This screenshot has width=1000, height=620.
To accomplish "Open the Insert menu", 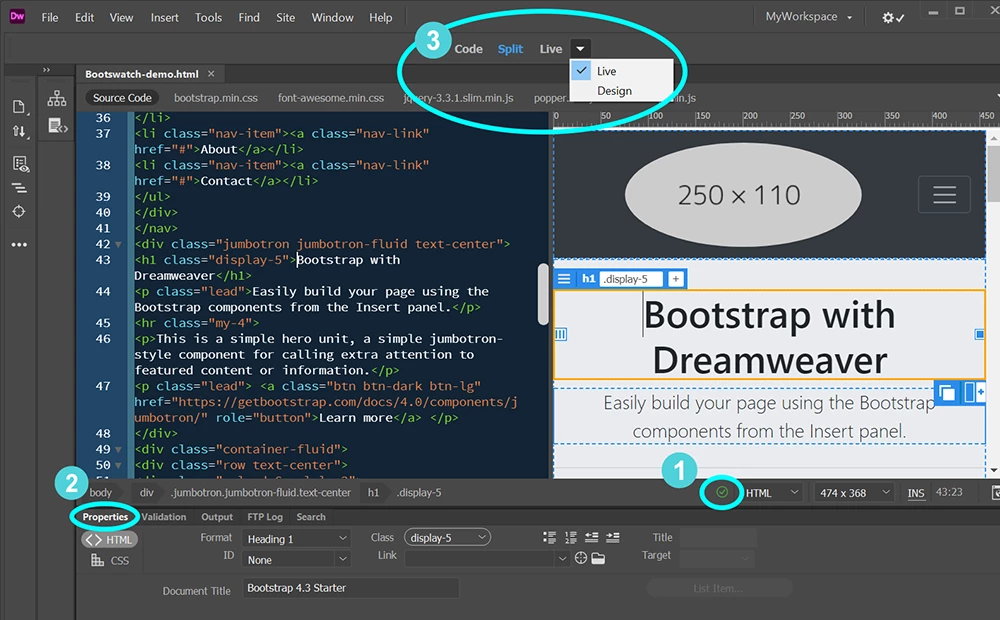I will (165, 18).
